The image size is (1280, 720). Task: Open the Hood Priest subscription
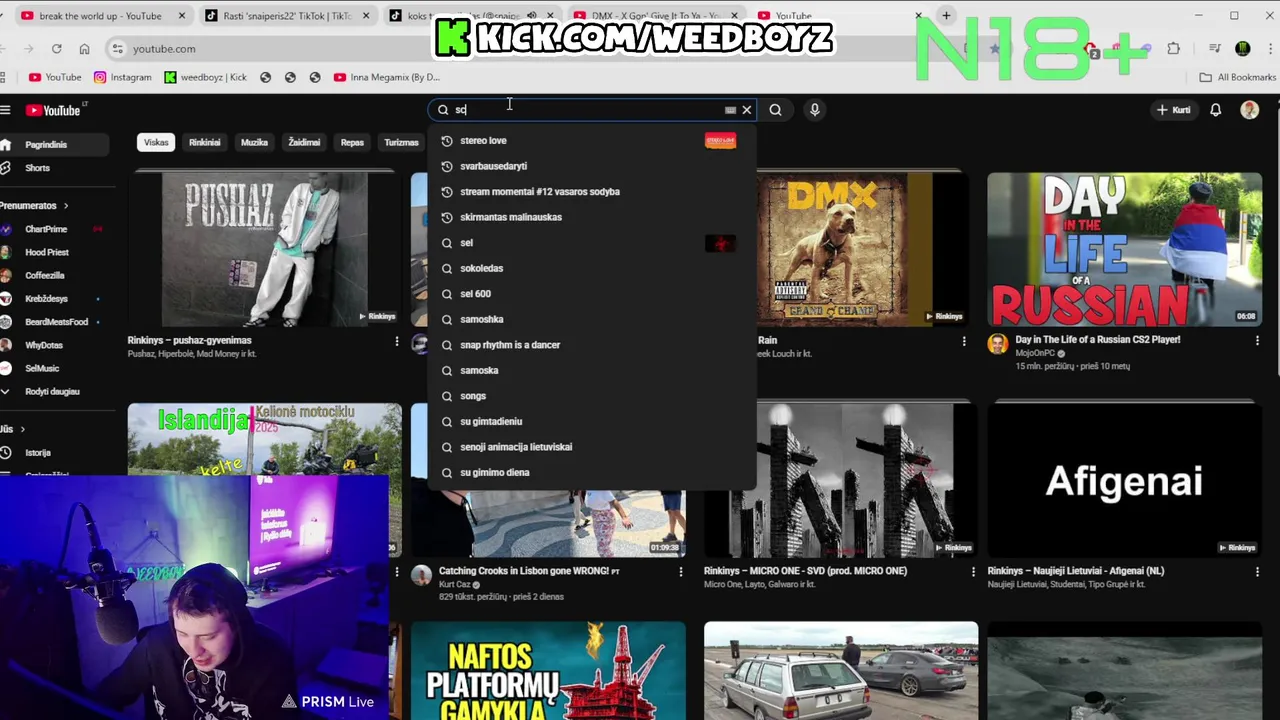point(52,253)
